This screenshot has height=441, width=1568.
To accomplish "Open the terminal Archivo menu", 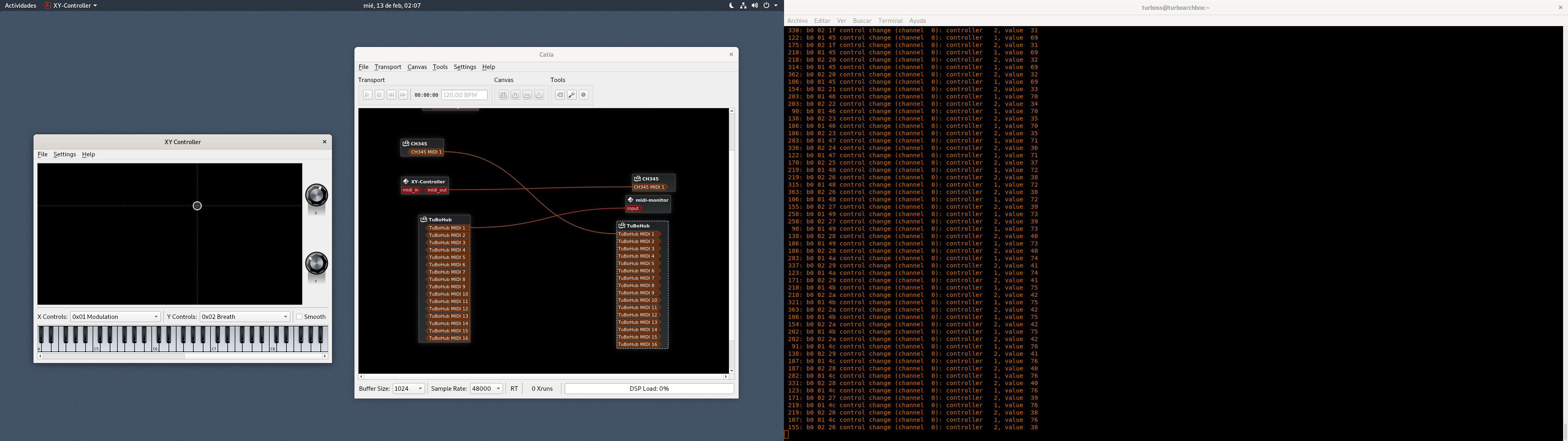I will pyautogui.click(x=797, y=21).
